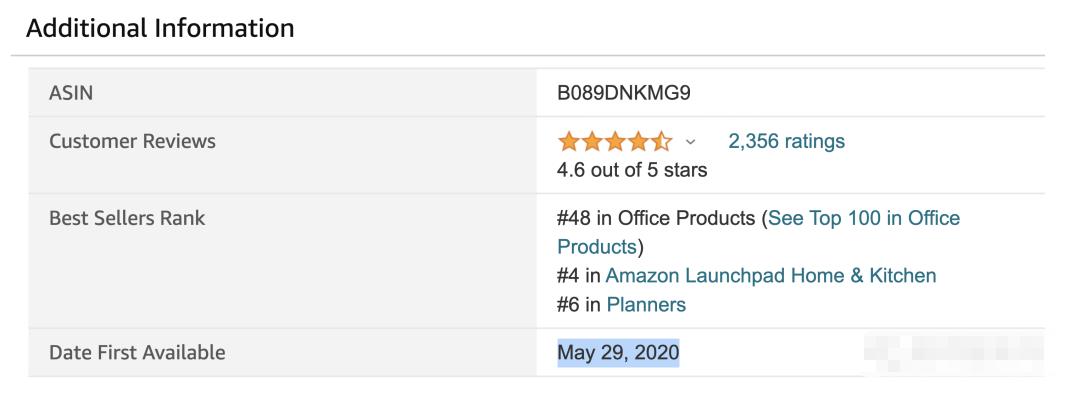This screenshot has width=1080, height=398.
Task: Click the highlighted May 29, 2020 date
Action: (x=618, y=353)
